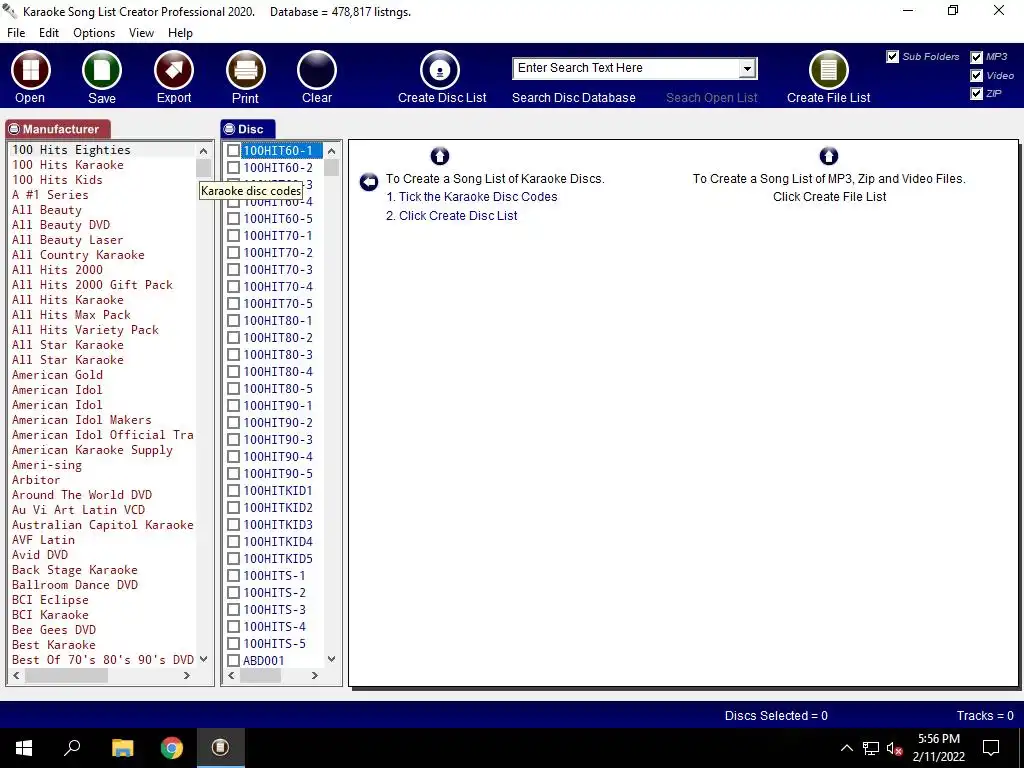This screenshot has height=768, width=1024.
Task: Toggle the Video checkbox
Action: coord(976,76)
